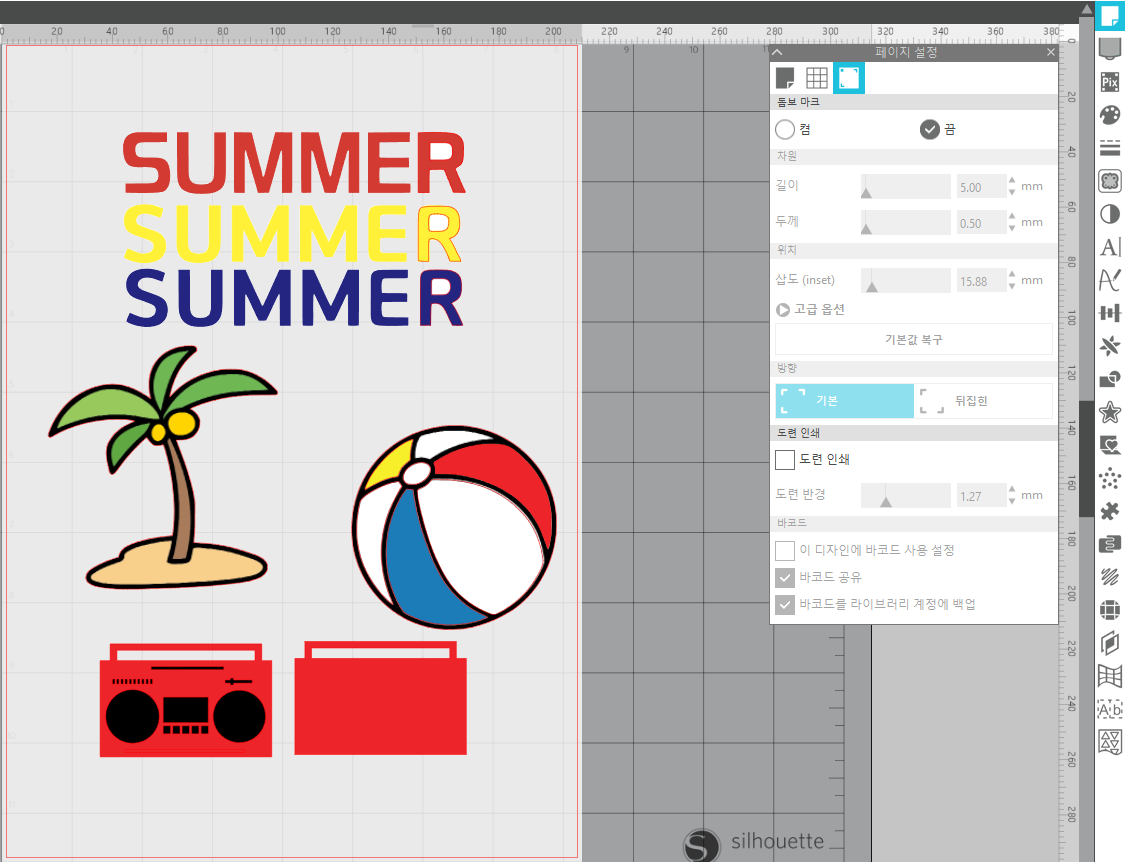Open the PixScan panel icon

coord(1109,81)
